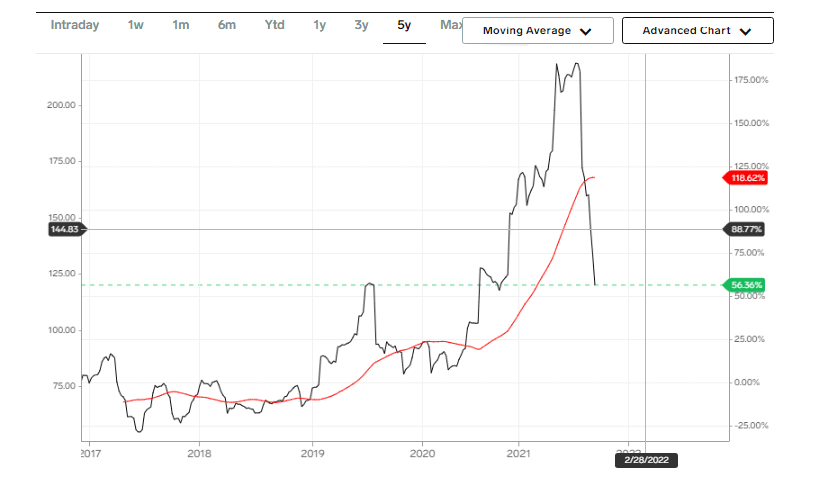Expand the Advanced Chart dropdown

point(697,31)
